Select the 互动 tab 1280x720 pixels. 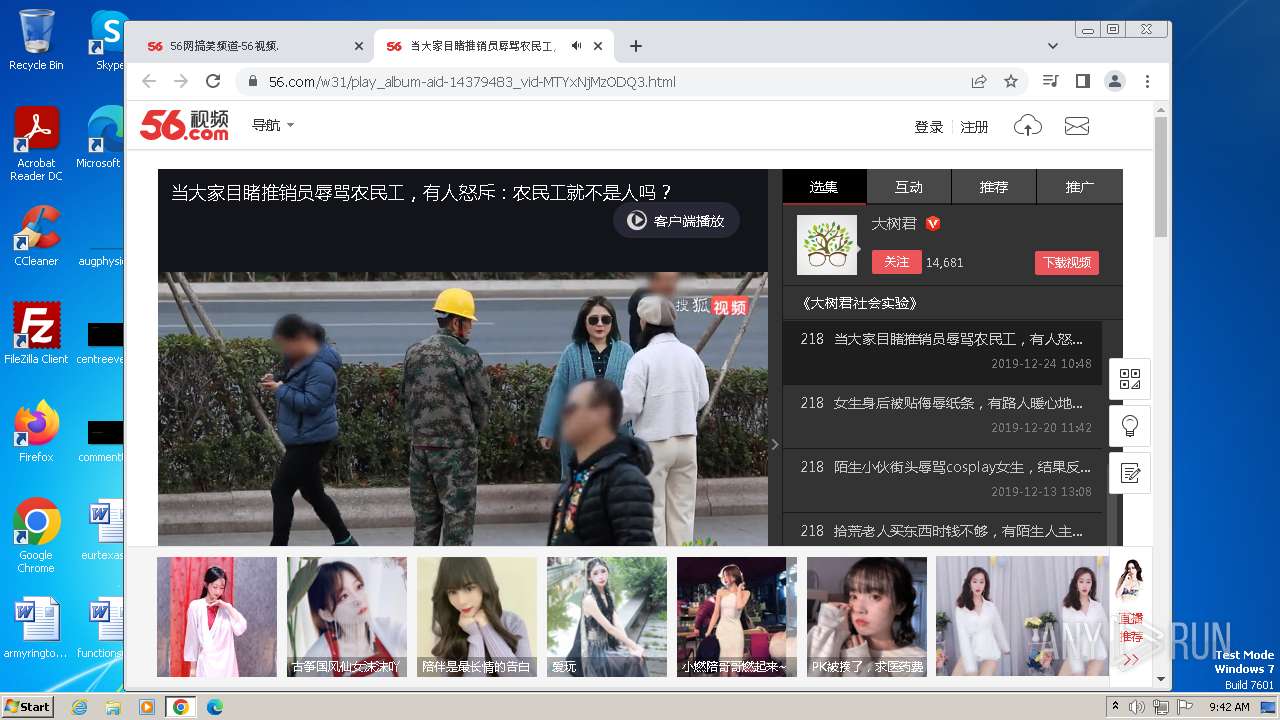click(909, 187)
